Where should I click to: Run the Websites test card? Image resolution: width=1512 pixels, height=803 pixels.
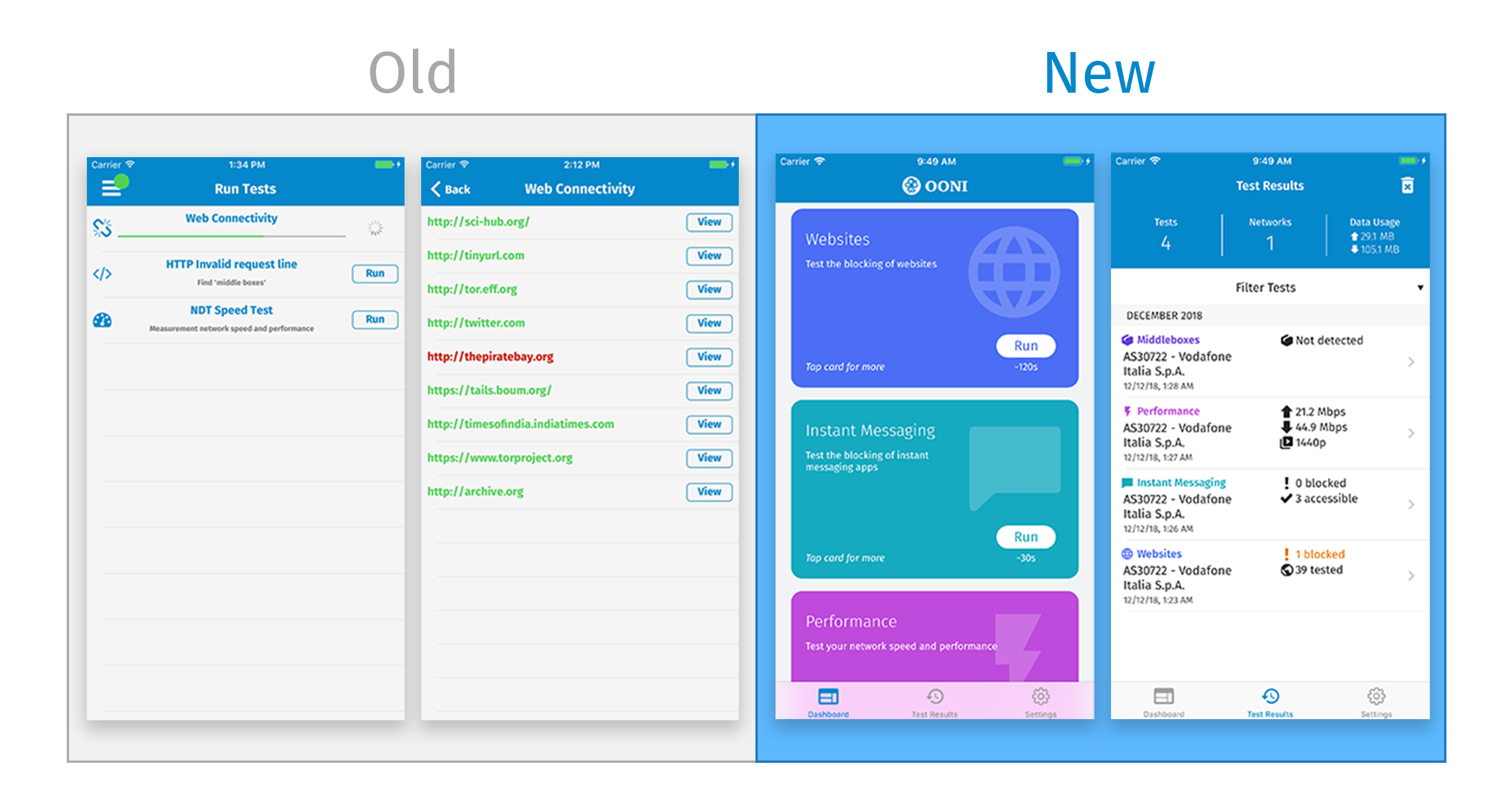pos(1026,346)
